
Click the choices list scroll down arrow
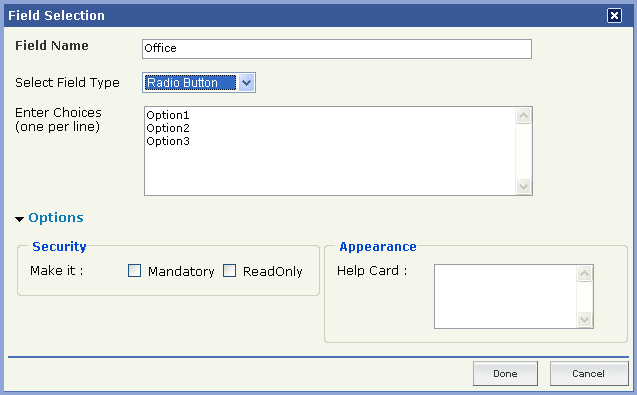pos(523,187)
